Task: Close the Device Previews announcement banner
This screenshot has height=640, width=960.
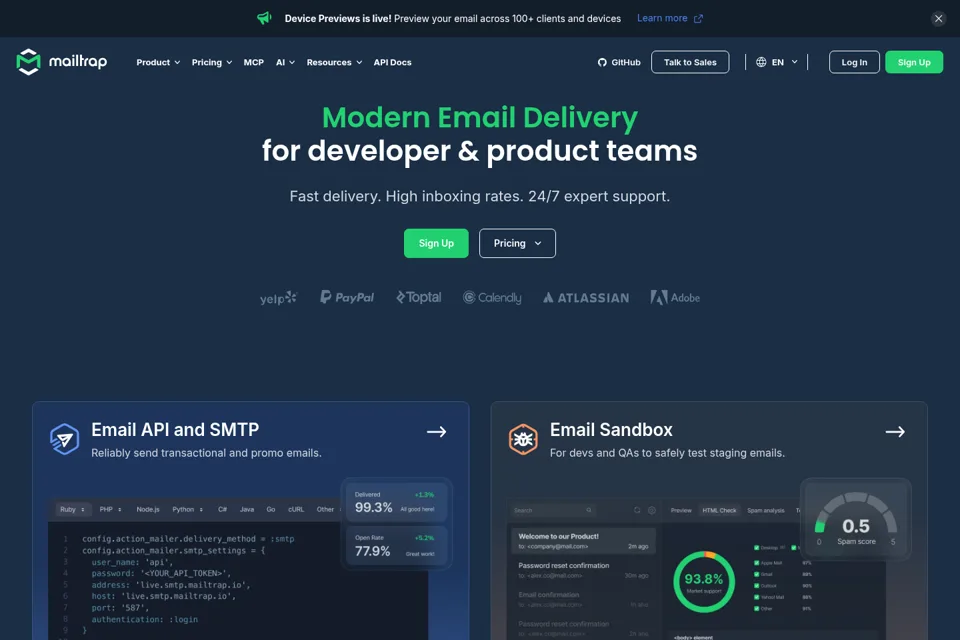Action: pos(938,18)
